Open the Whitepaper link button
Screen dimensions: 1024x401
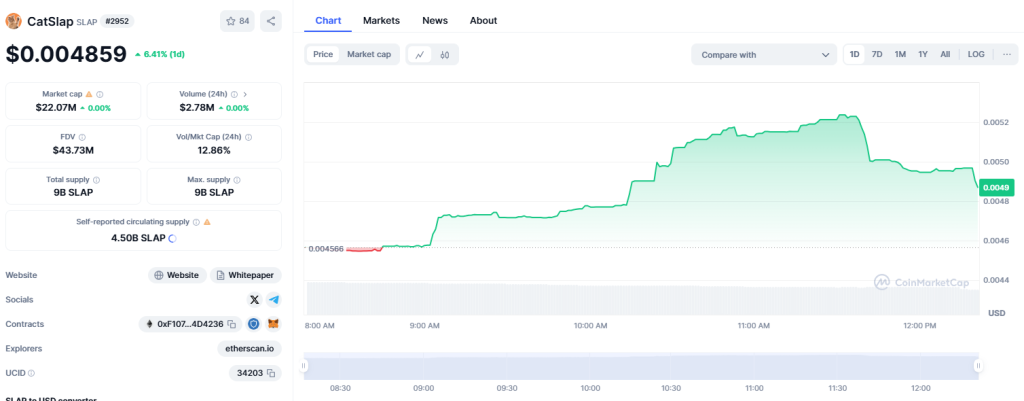point(246,275)
